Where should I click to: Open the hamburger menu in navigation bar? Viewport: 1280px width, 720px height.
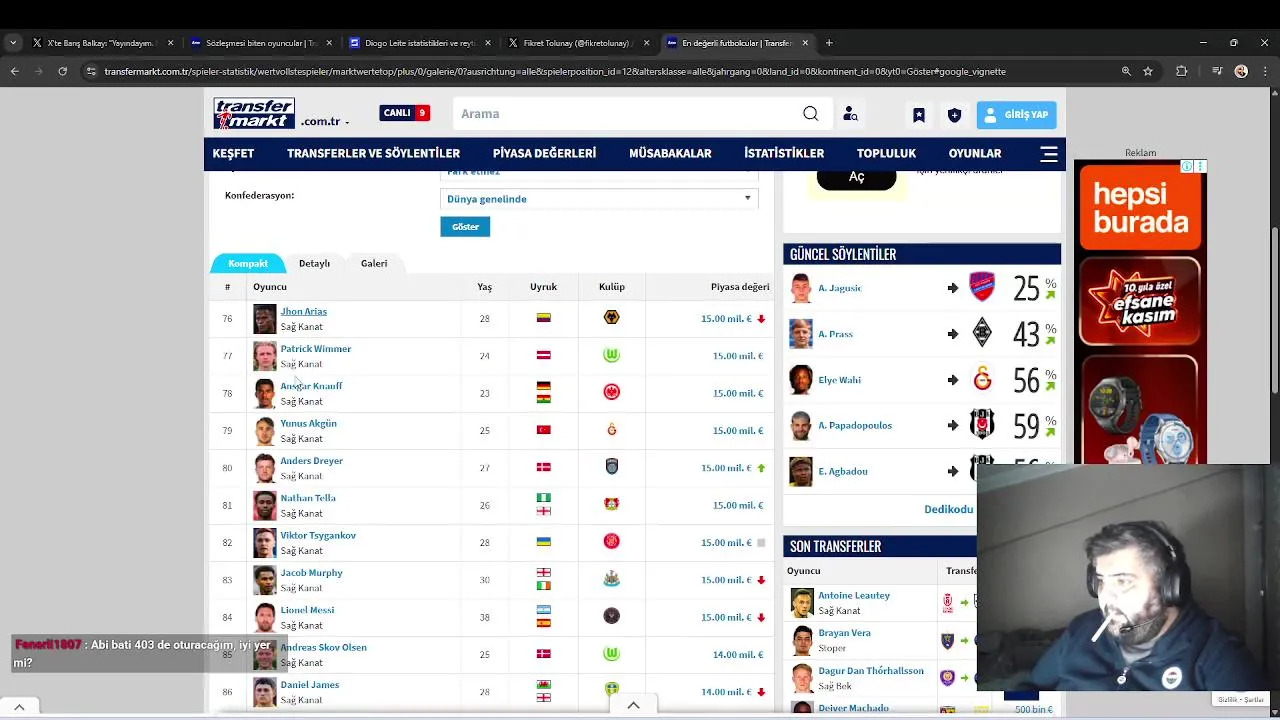1049,154
